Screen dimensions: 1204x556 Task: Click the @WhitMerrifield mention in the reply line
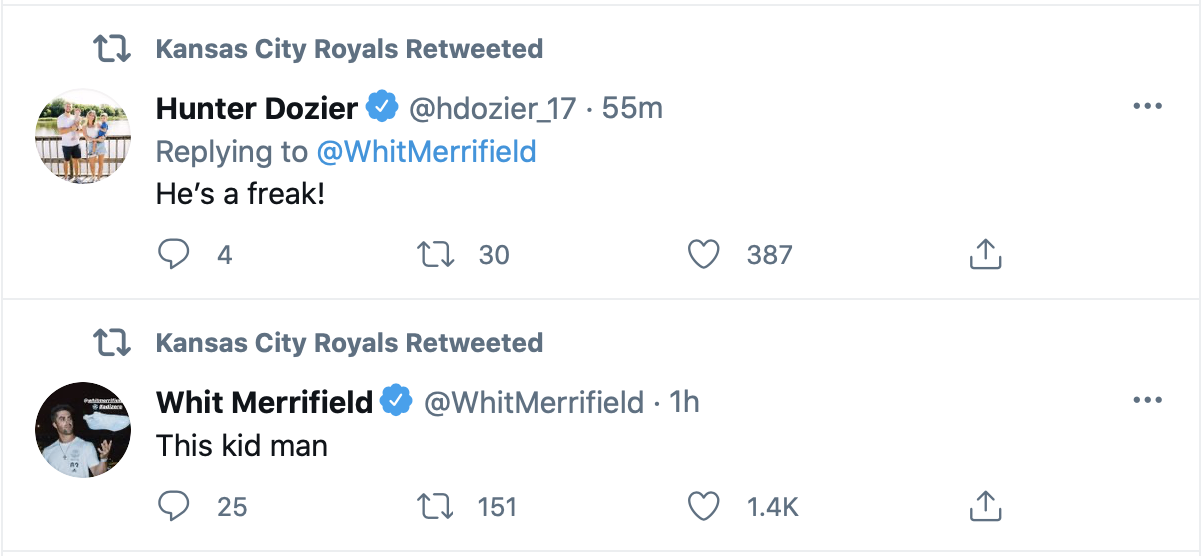[426, 151]
